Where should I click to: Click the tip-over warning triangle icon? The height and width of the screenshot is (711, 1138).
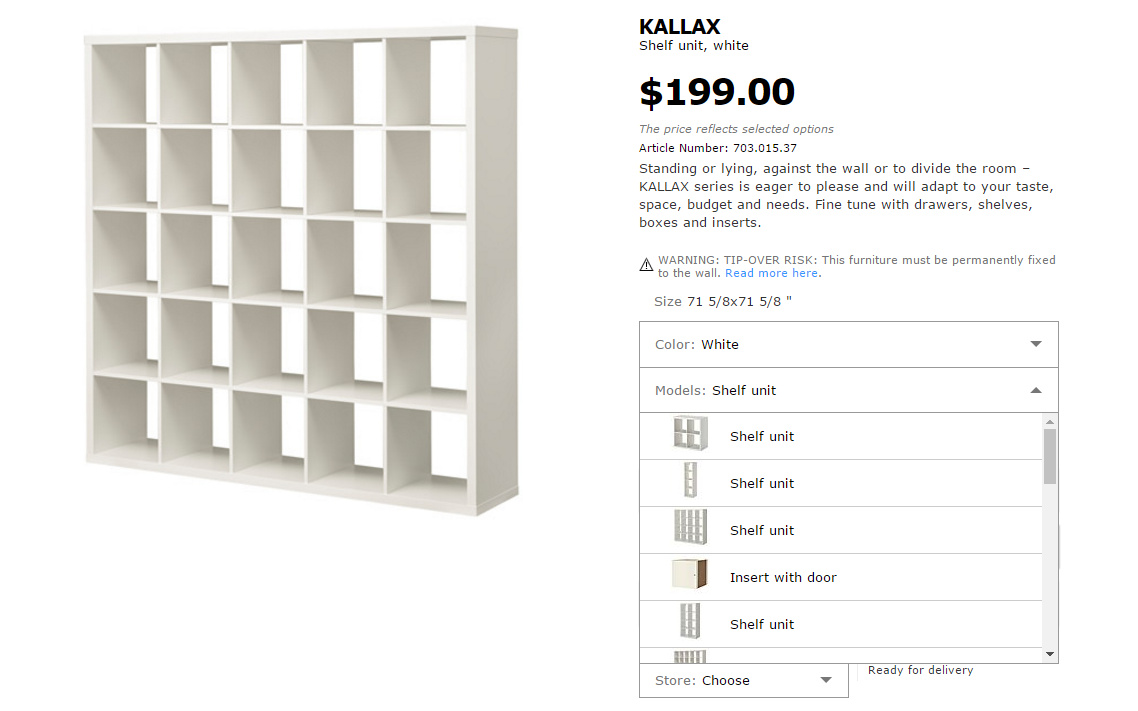click(x=647, y=265)
